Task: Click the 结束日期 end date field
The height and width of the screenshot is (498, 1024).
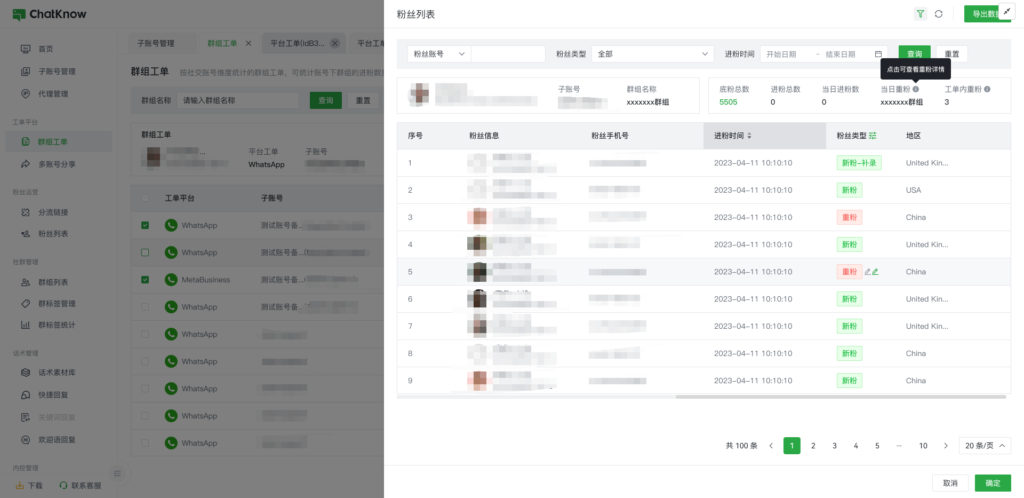Action: click(840, 54)
